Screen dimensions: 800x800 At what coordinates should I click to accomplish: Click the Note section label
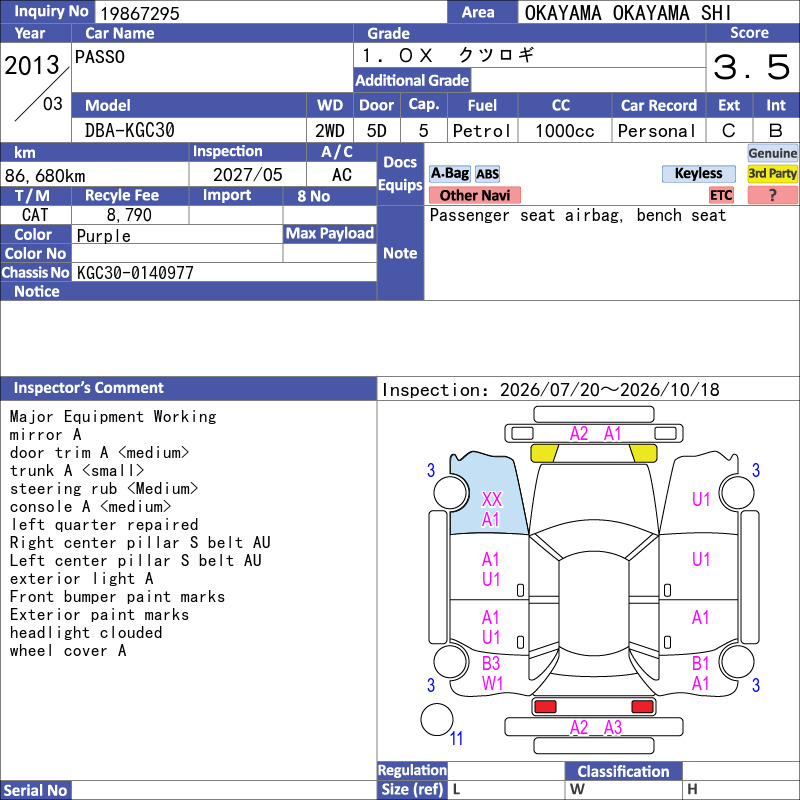(x=400, y=253)
